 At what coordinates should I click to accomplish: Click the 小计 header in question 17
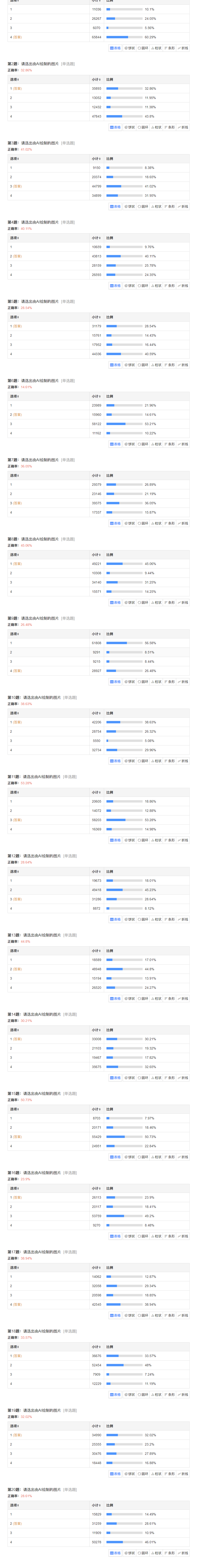click(96, 1268)
